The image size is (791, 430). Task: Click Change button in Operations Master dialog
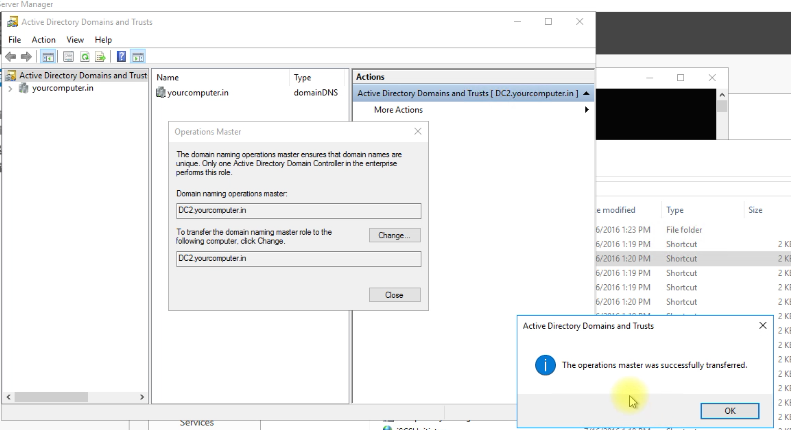click(x=394, y=235)
